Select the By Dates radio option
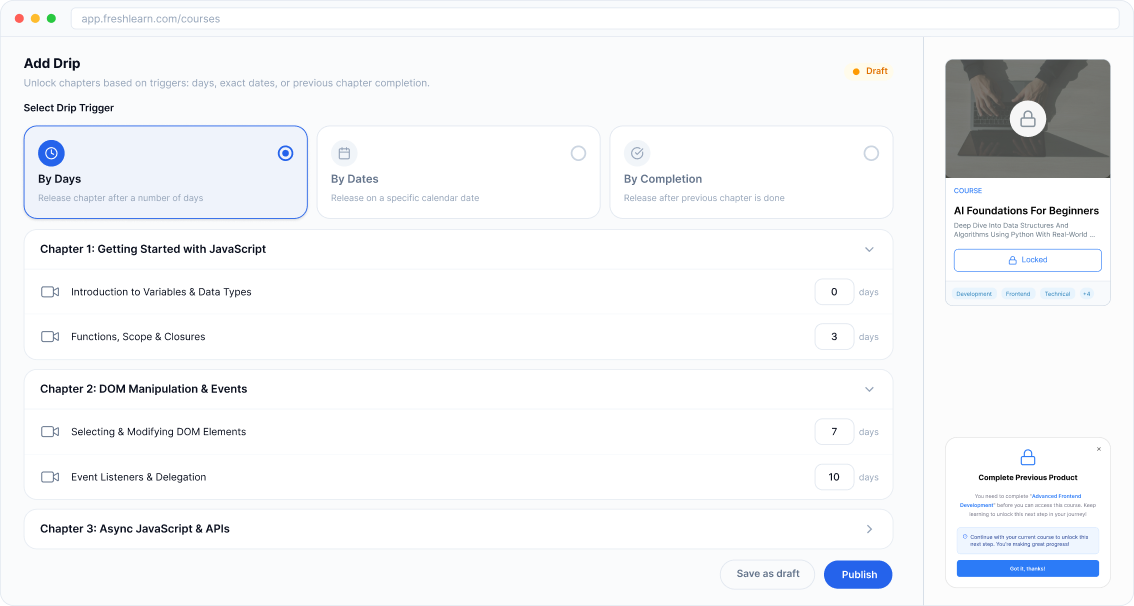Viewport: 1134px width, 606px height. [578, 153]
